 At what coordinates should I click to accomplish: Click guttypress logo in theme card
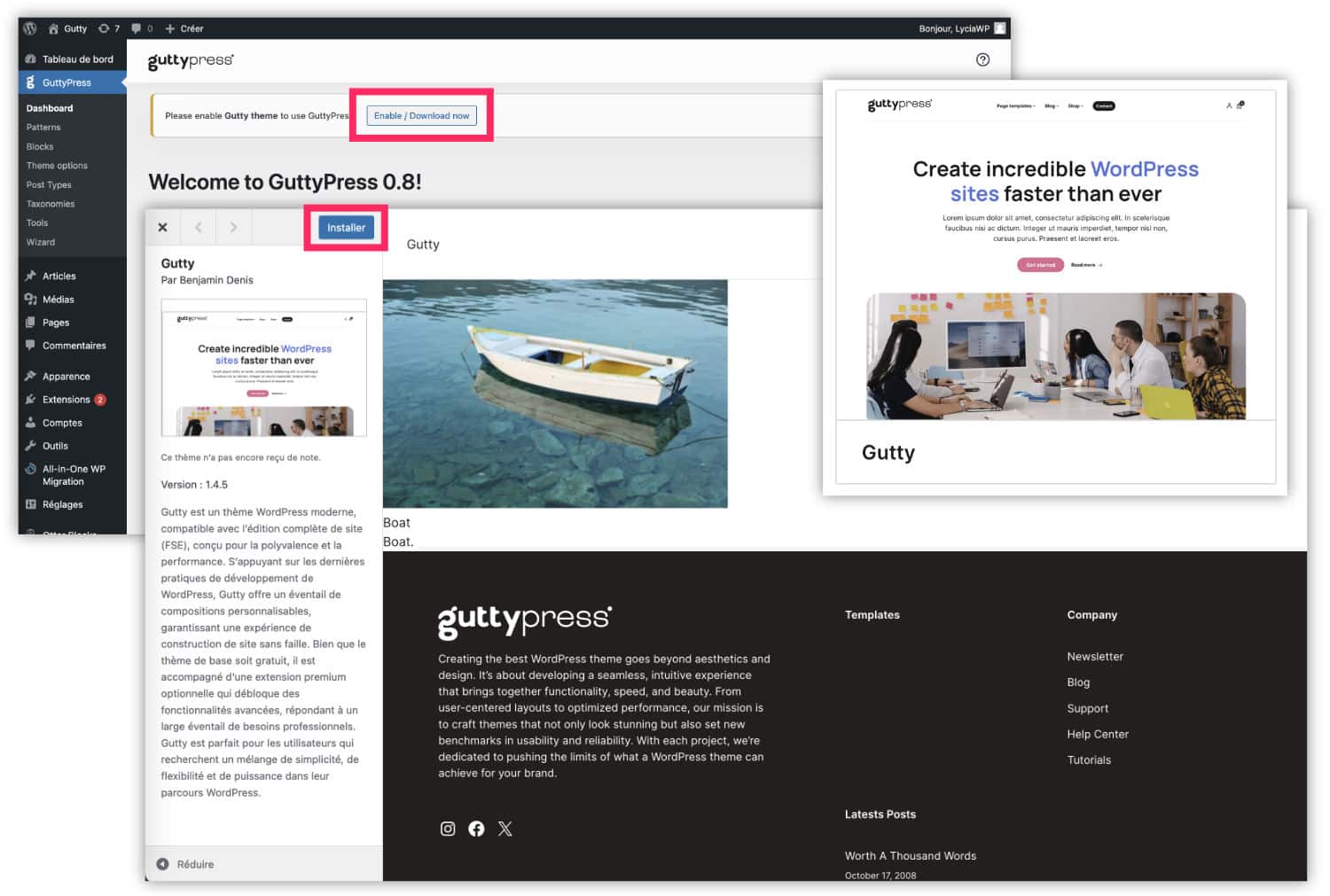899,105
